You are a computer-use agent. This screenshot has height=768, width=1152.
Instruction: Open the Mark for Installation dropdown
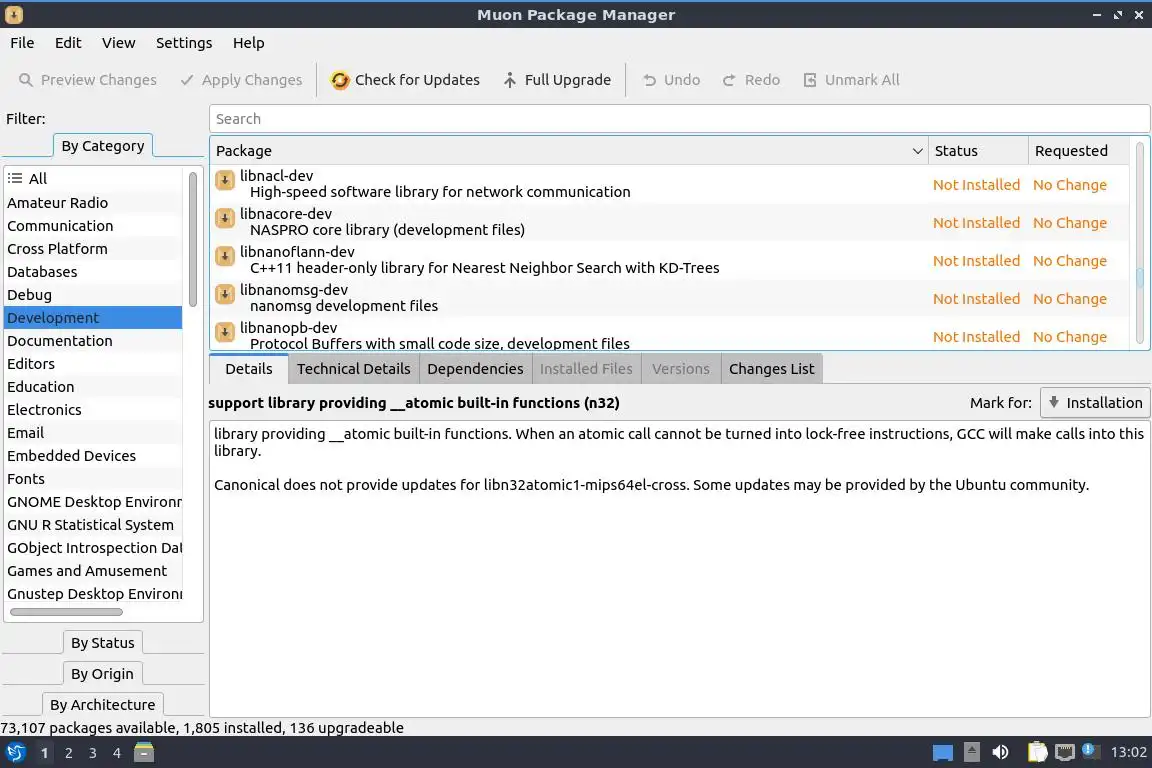[1095, 403]
